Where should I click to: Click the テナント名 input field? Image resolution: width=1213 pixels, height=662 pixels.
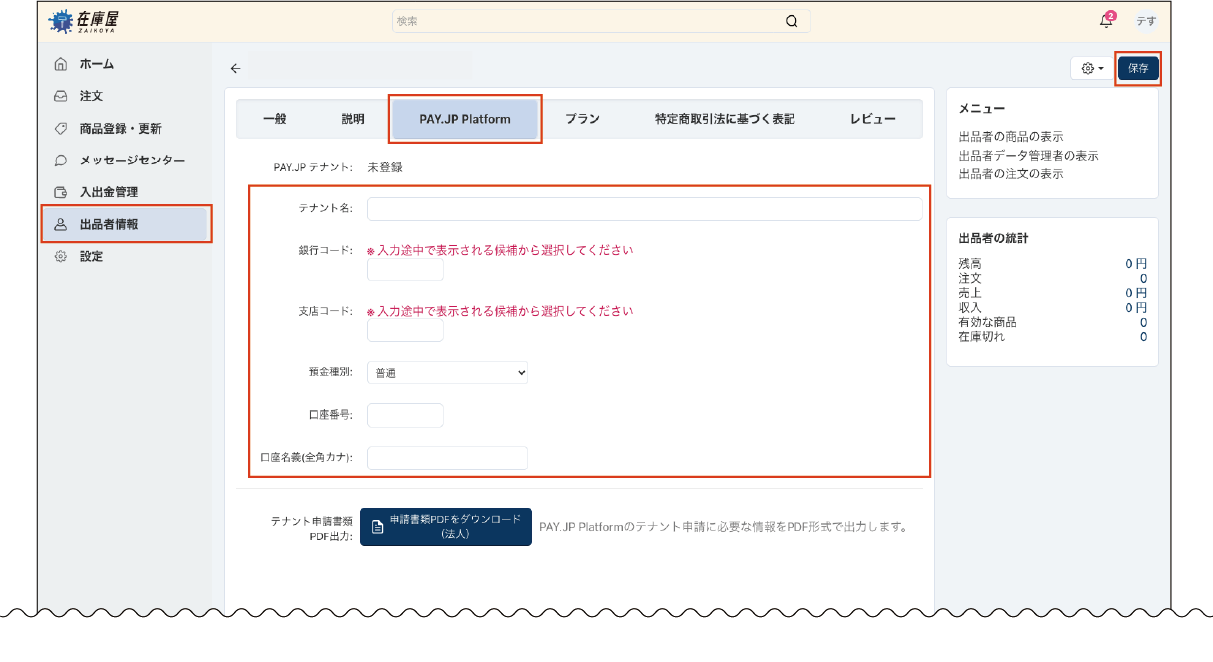click(x=645, y=209)
